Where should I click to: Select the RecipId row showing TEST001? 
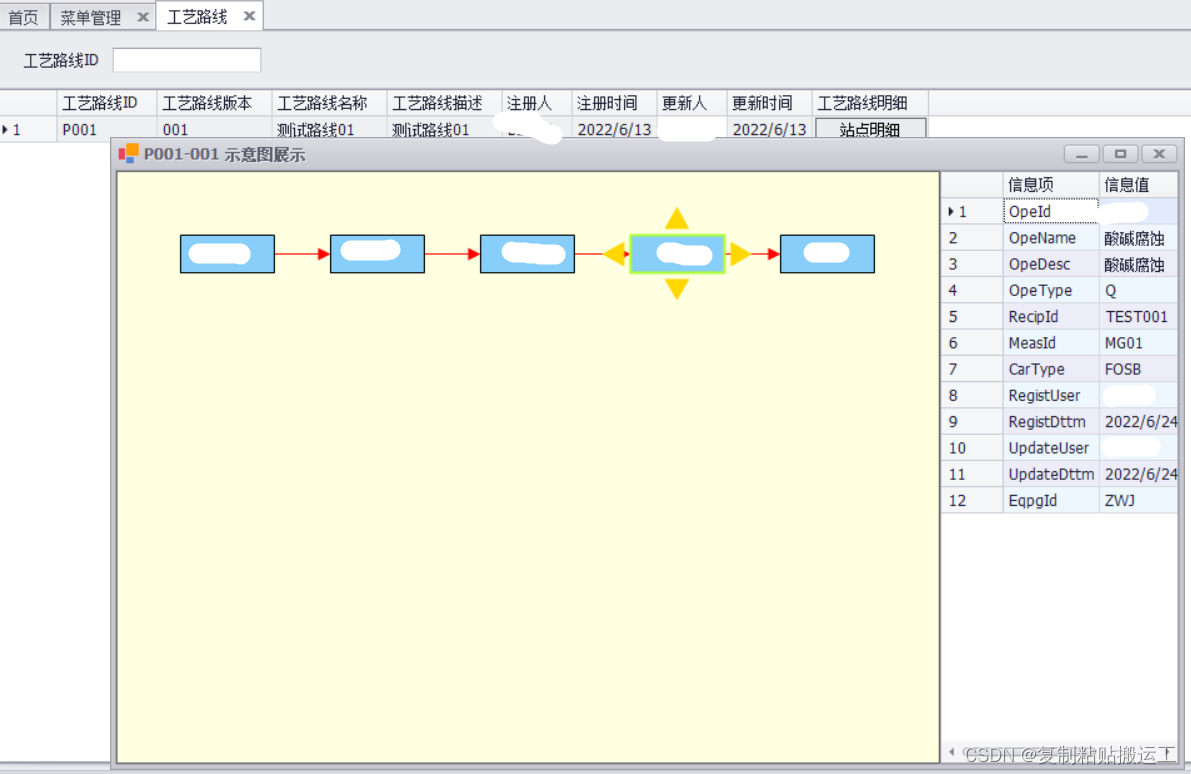point(1051,316)
